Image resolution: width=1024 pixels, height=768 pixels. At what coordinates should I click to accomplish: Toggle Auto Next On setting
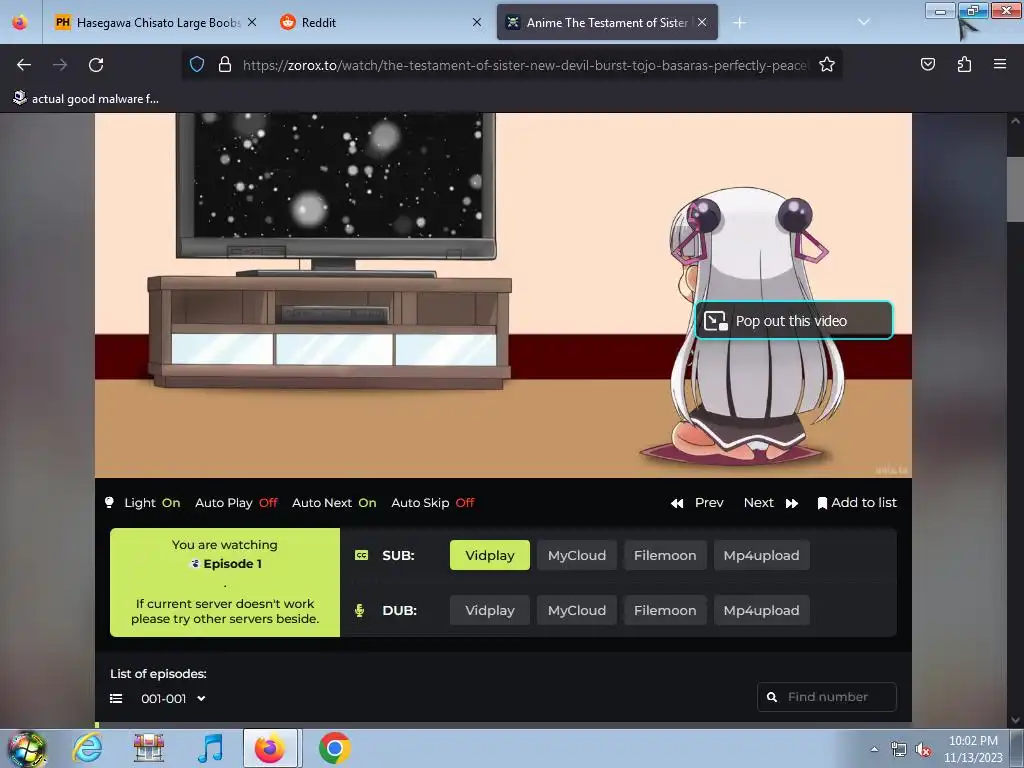pyautogui.click(x=334, y=503)
